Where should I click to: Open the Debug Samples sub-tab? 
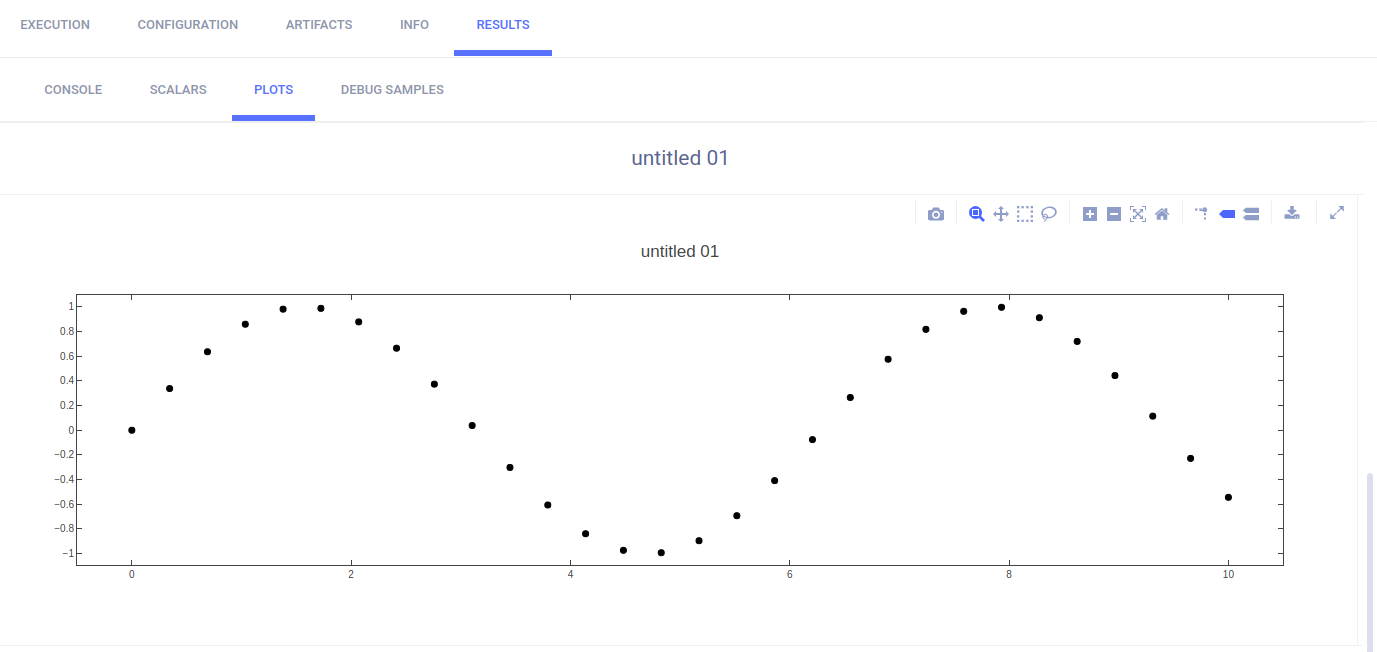392,90
